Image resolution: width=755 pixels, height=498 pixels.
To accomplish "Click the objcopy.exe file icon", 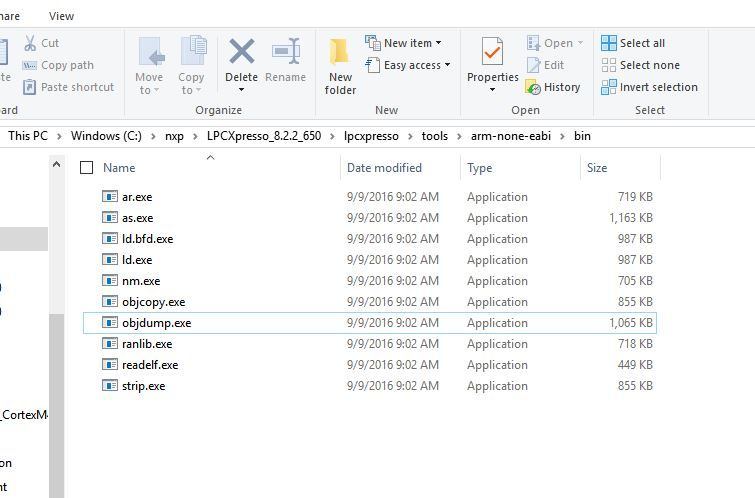I will (110, 301).
